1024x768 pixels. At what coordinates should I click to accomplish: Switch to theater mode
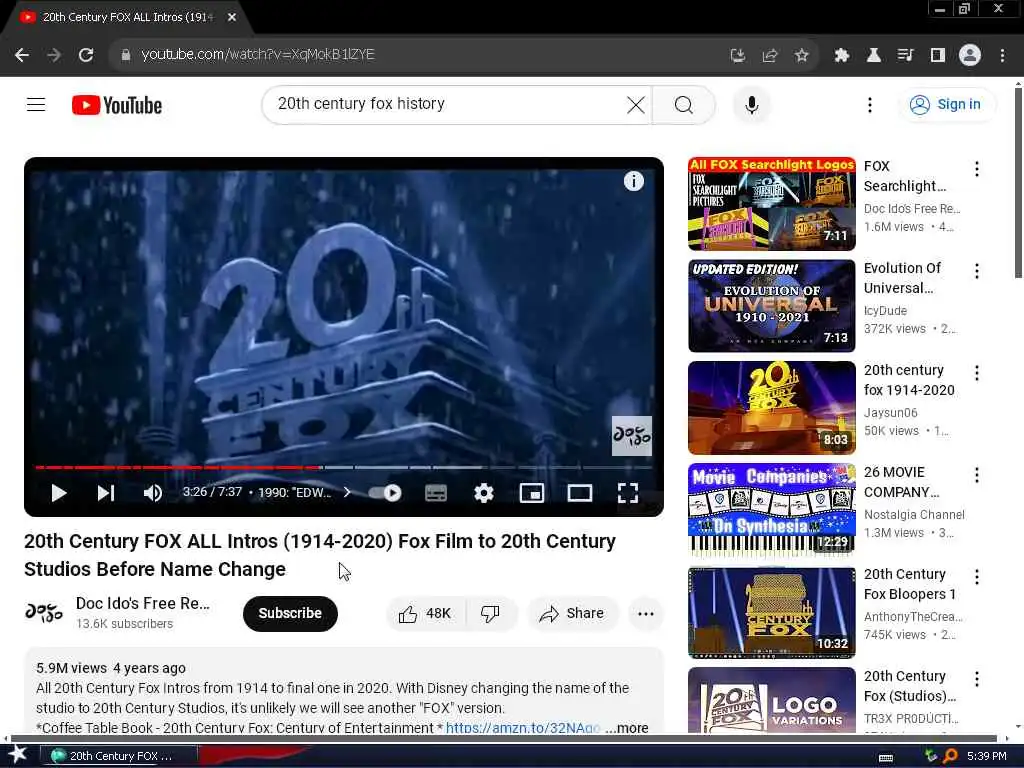579,493
